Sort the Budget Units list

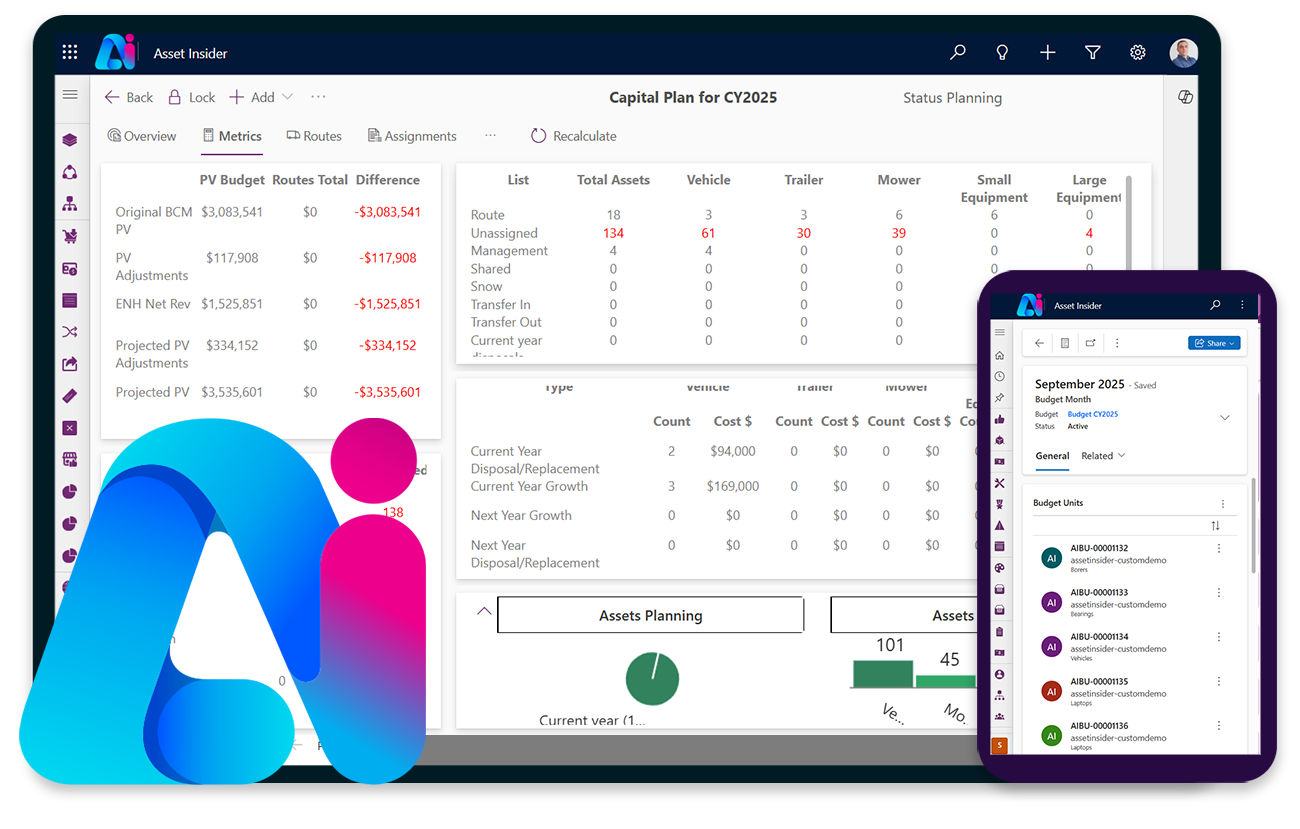(x=1215, y=525)
